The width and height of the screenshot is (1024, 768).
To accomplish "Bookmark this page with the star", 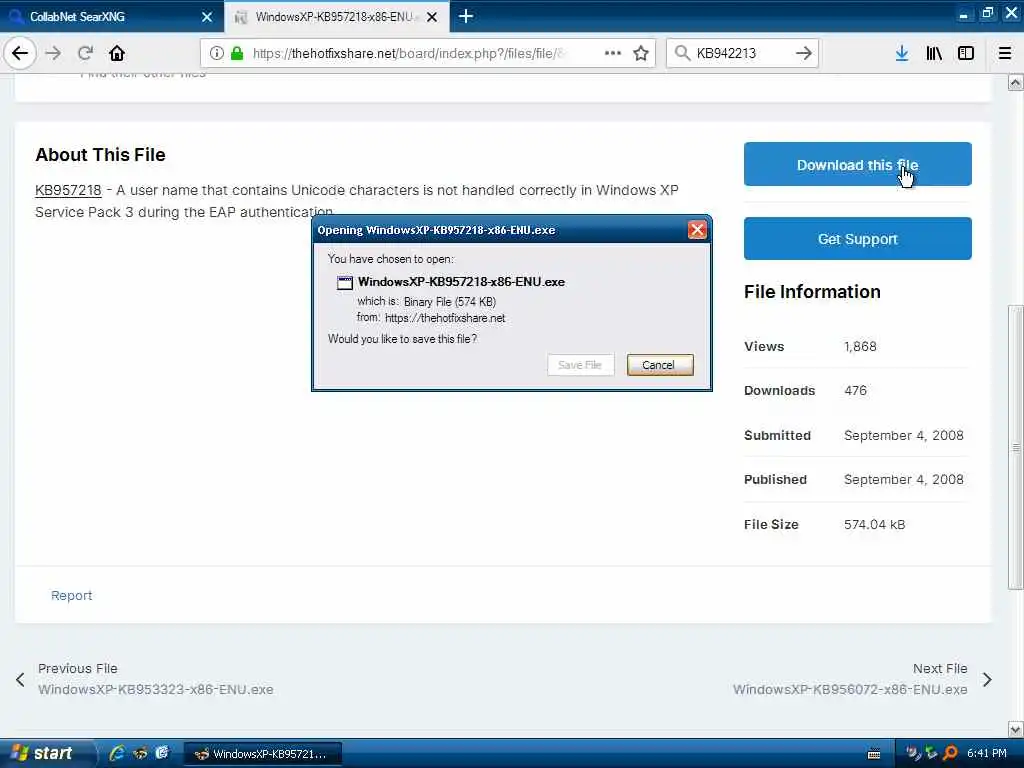I will 641,54.
